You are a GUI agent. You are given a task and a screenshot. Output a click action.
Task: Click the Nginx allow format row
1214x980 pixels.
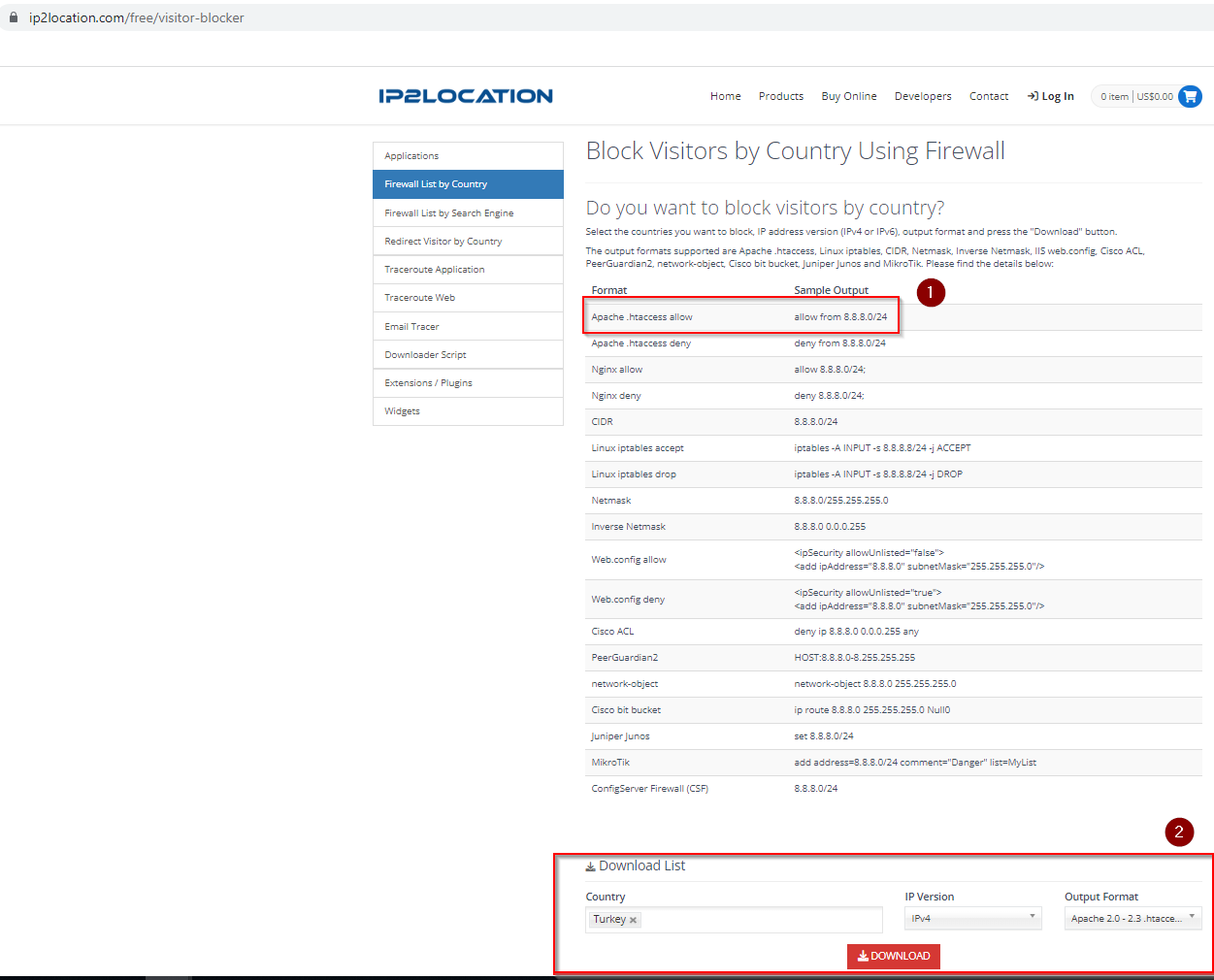pyautogui.click(x=894, y=370)
